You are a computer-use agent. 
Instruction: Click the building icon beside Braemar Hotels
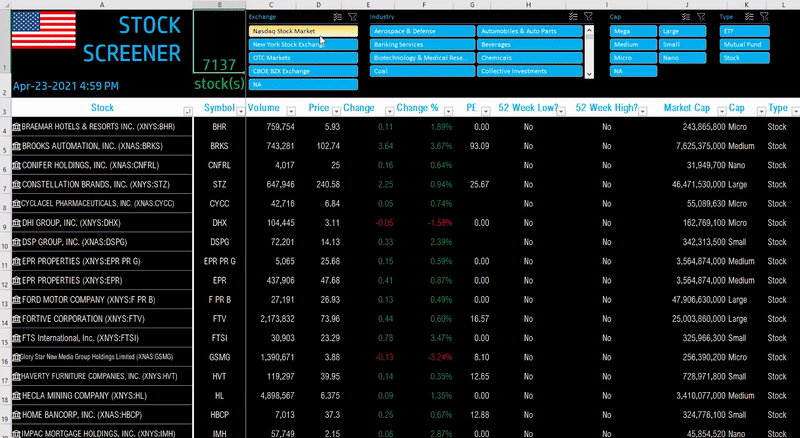pyautogui.click(x=16, y=127)
